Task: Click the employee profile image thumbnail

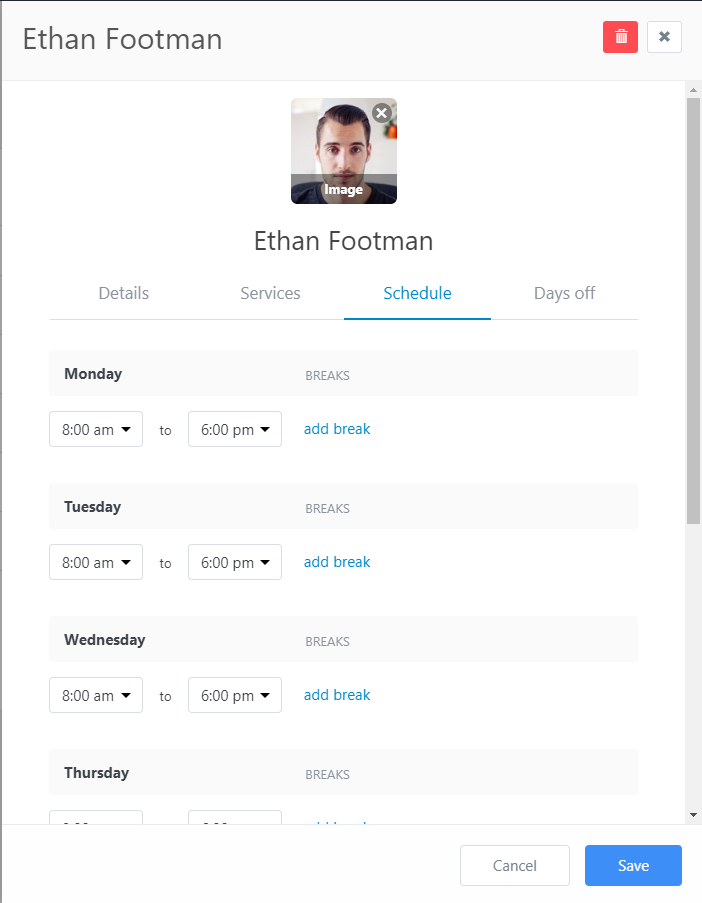Action: click(x=344, y=151)
